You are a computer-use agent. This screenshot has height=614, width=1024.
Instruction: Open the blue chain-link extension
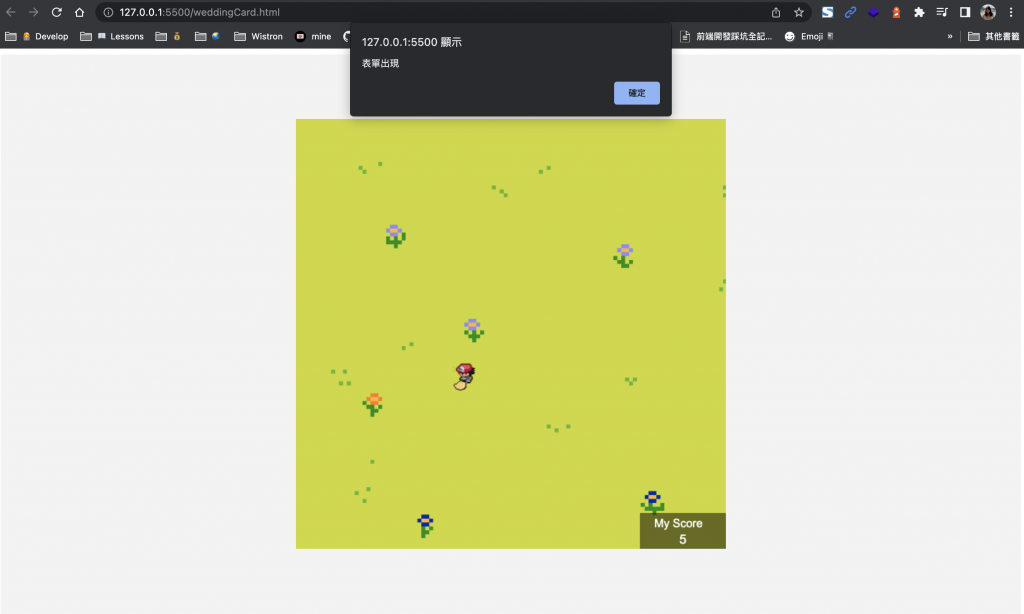(x=850, y=12)
